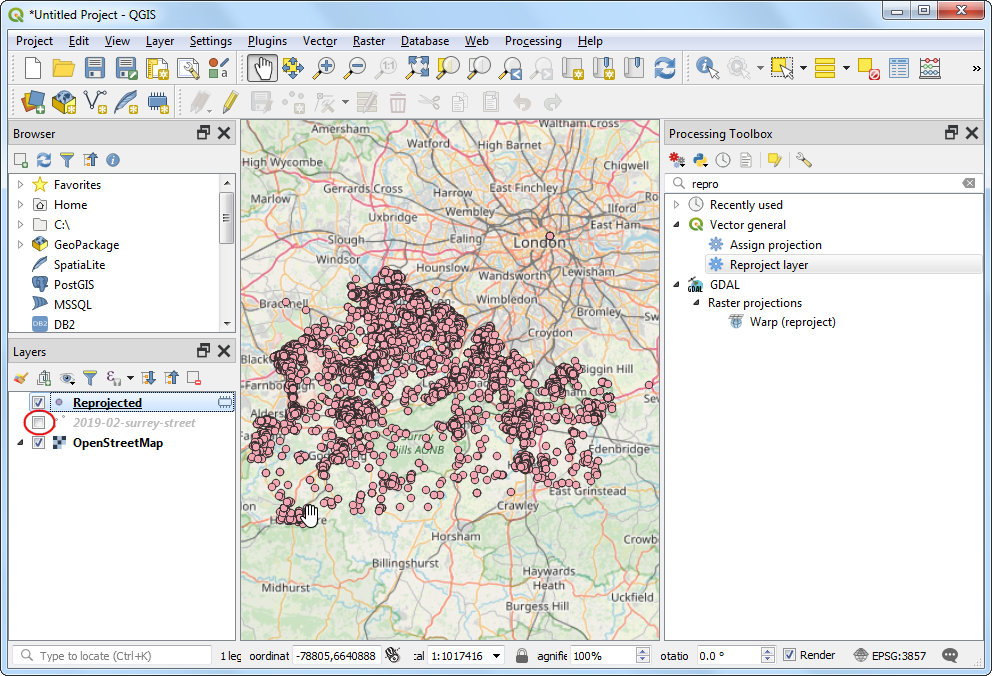
Task: Expand the Recently used toolbox group
Action: click(677, 205)
